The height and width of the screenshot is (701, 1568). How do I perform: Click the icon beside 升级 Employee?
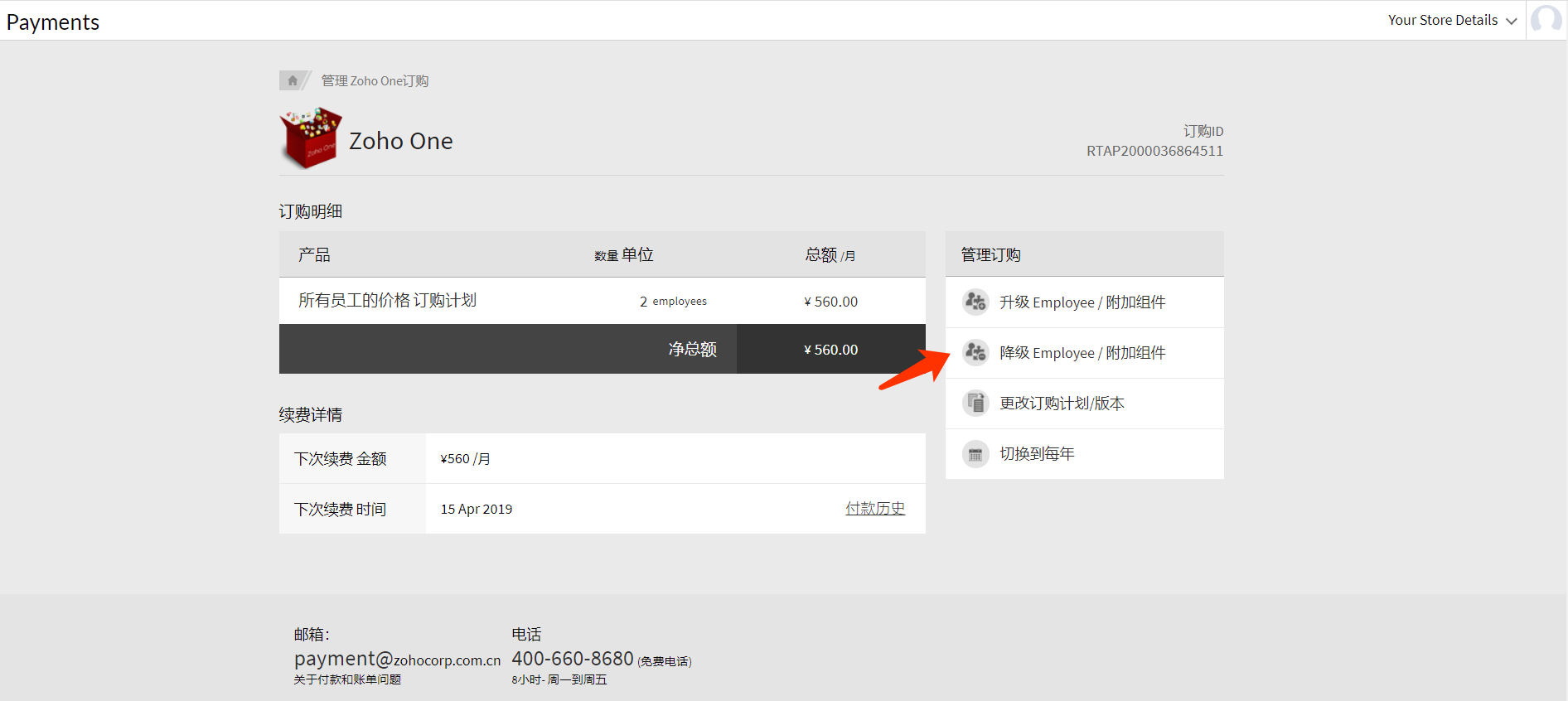(x=975, y=302)
